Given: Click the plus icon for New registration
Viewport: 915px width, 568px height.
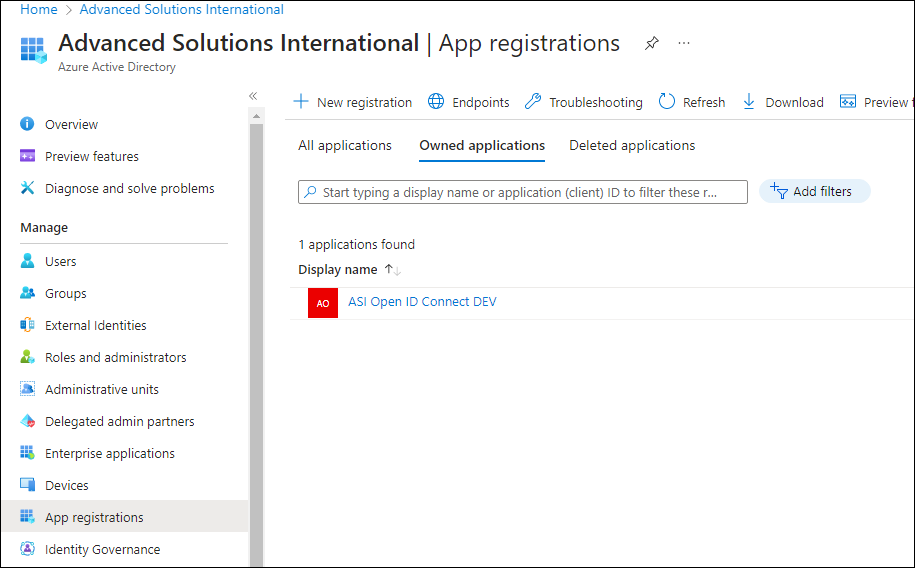Looking at the screenshot, I should coord(301,102).
